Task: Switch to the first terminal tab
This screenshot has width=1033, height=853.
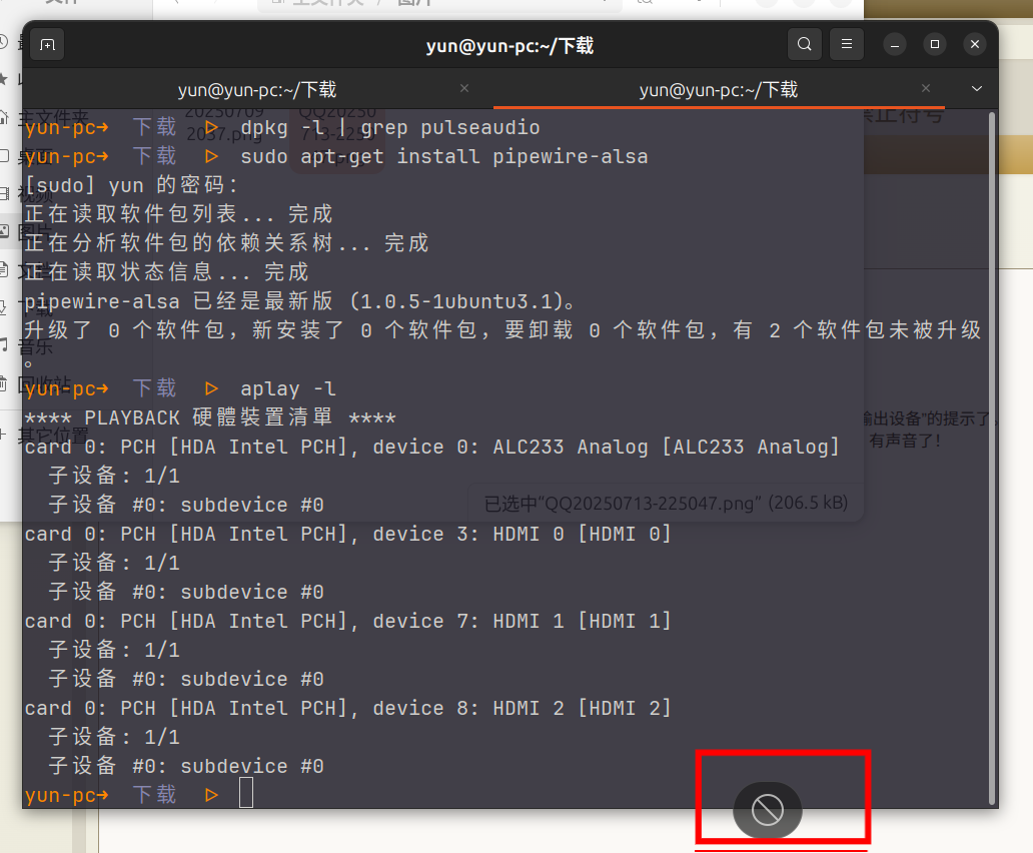Action: [x=257, y=89]
